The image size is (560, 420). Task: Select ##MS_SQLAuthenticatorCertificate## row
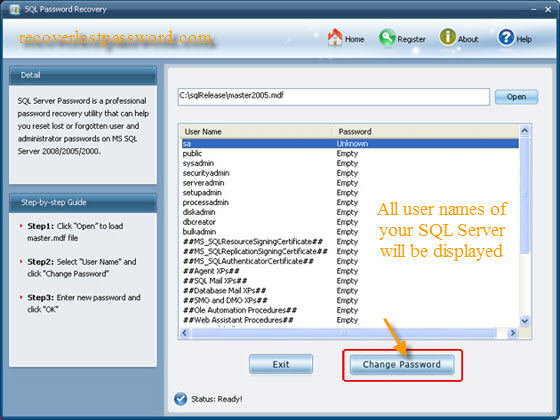(350, 261)
